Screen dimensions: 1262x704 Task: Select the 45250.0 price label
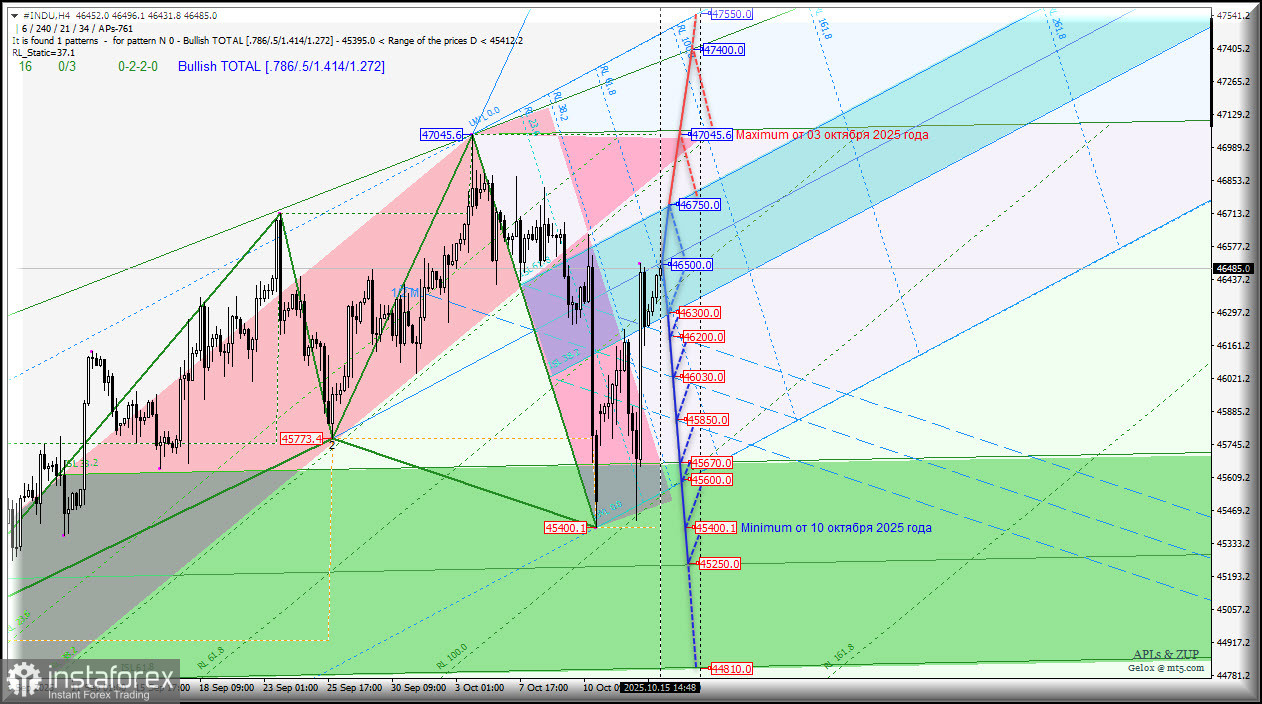[720, 564]
